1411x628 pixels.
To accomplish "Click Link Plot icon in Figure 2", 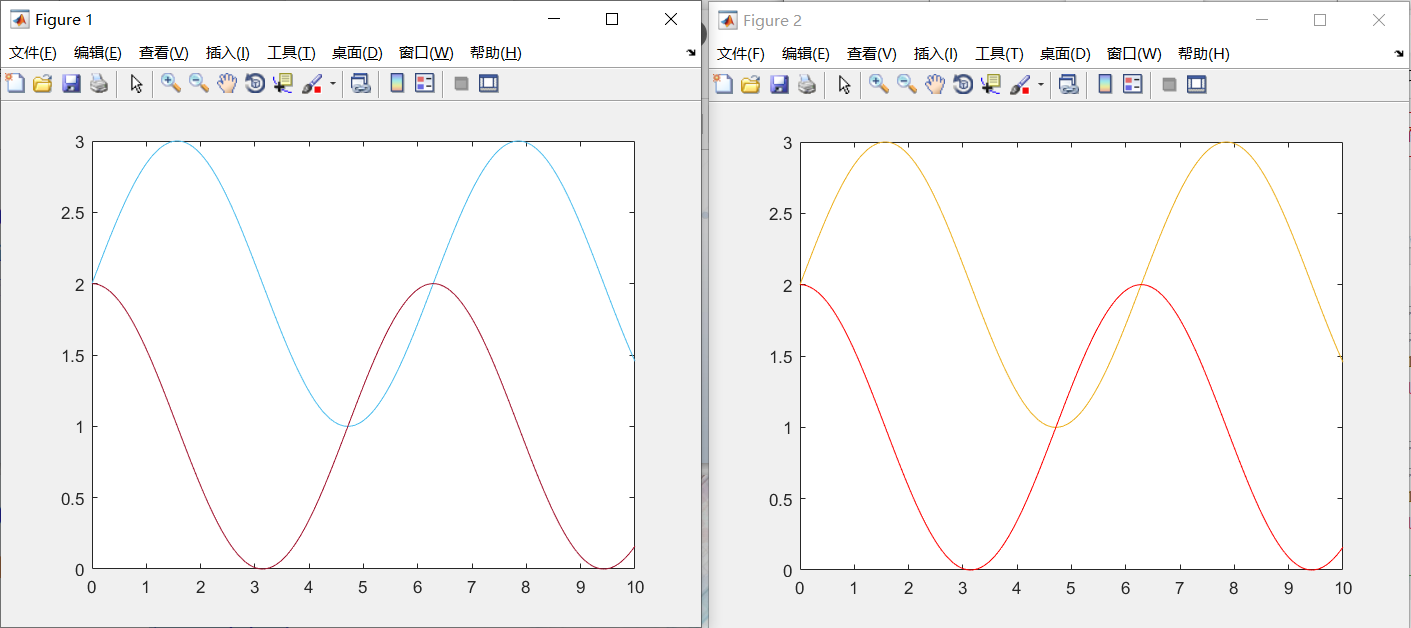I will pos(1069,85).
